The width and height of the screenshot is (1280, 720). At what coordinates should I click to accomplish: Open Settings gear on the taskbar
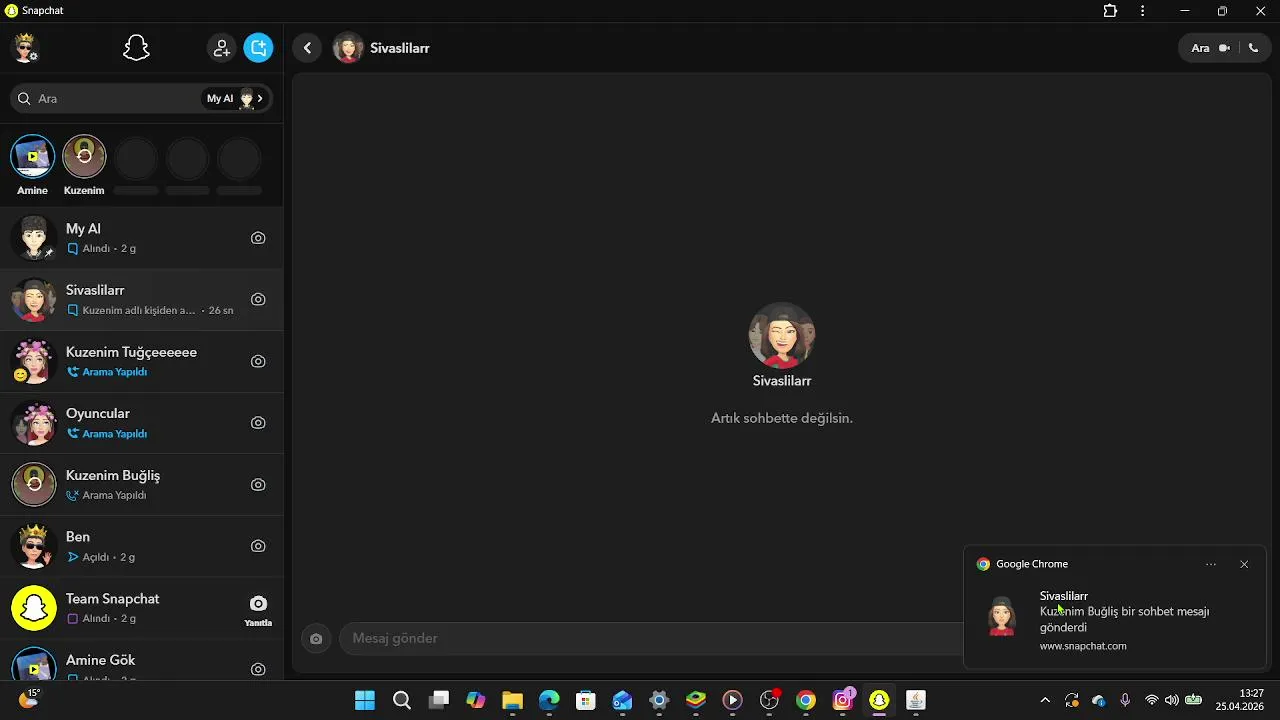pos(659,700)
